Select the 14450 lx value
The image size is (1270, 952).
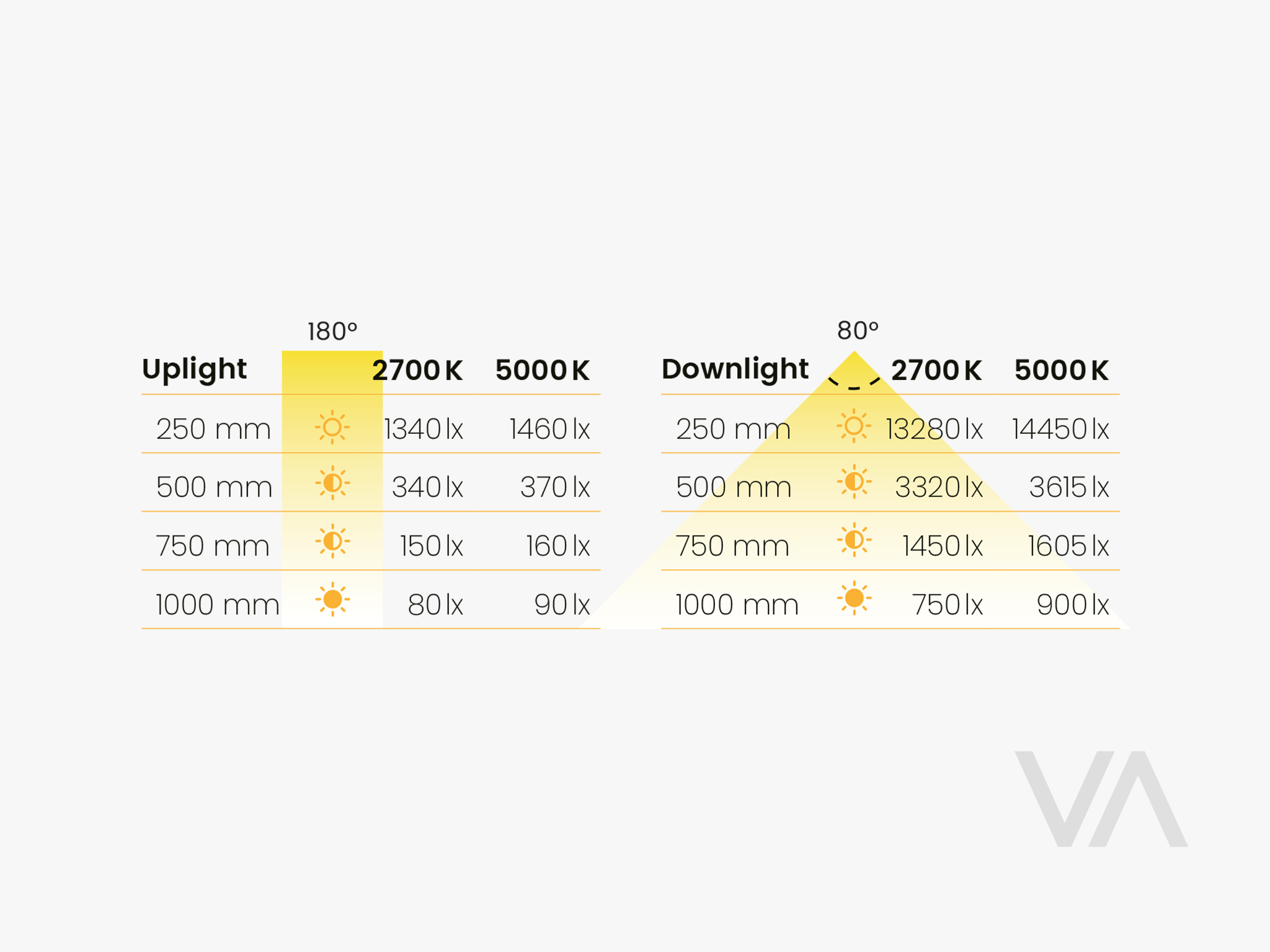click(1060, 429)
